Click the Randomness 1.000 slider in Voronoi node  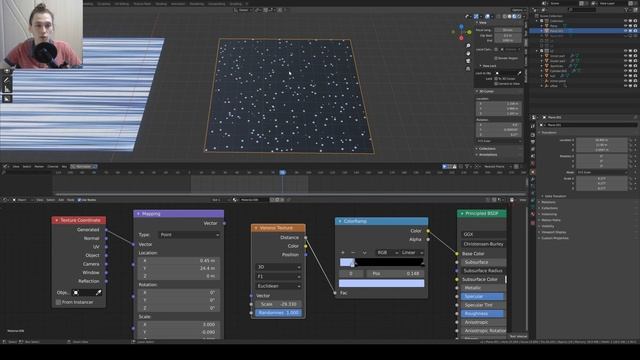tap(278, 313)
